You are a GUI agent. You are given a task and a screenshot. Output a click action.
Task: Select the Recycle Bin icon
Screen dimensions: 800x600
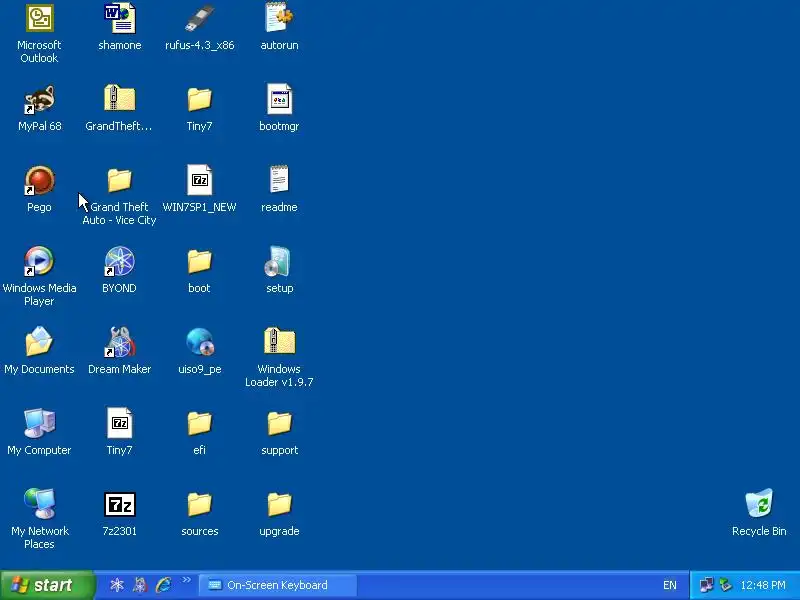(759, 504)
